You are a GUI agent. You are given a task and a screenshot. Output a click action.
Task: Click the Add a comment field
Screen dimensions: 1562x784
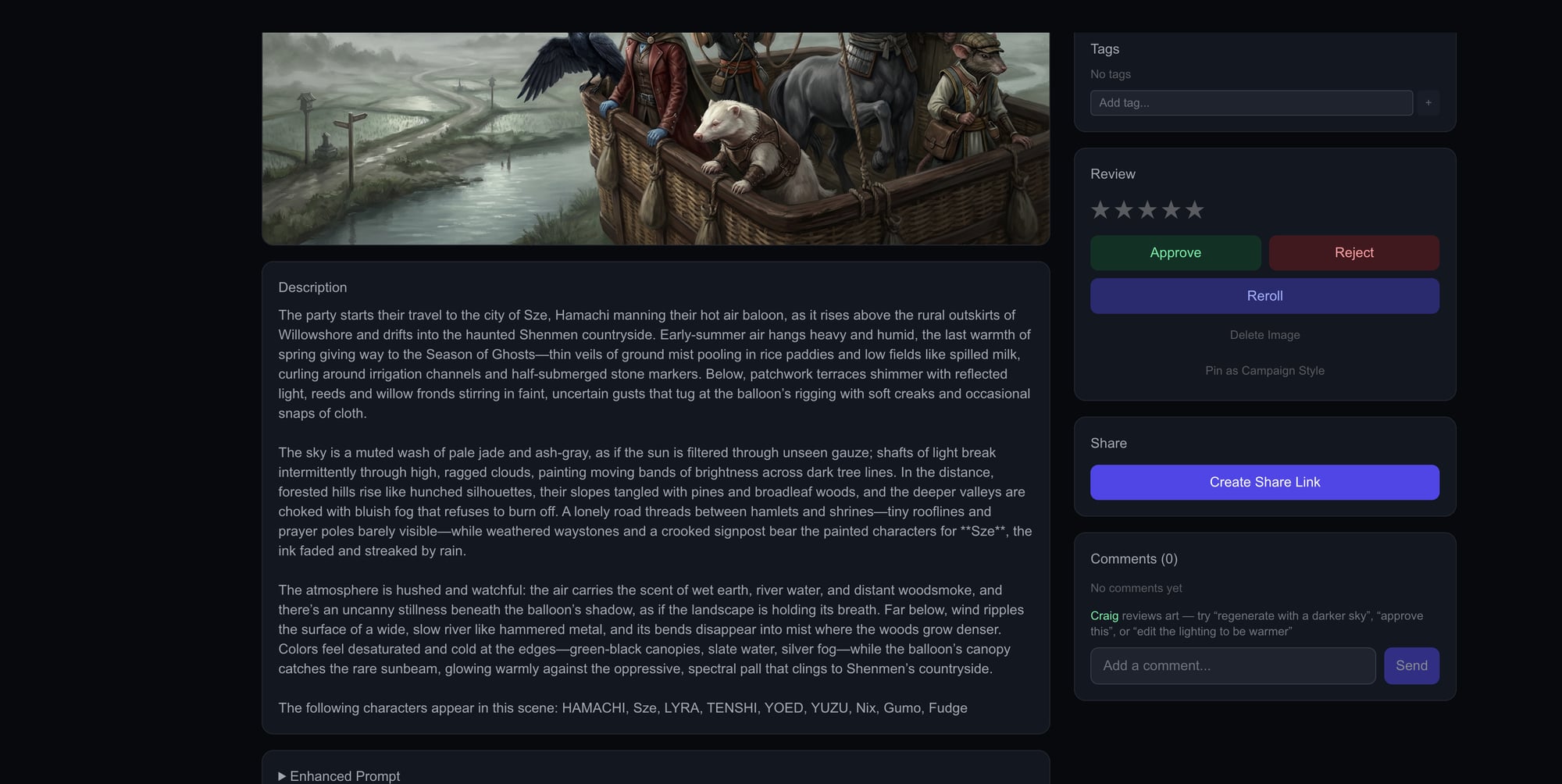(1232, 665)
